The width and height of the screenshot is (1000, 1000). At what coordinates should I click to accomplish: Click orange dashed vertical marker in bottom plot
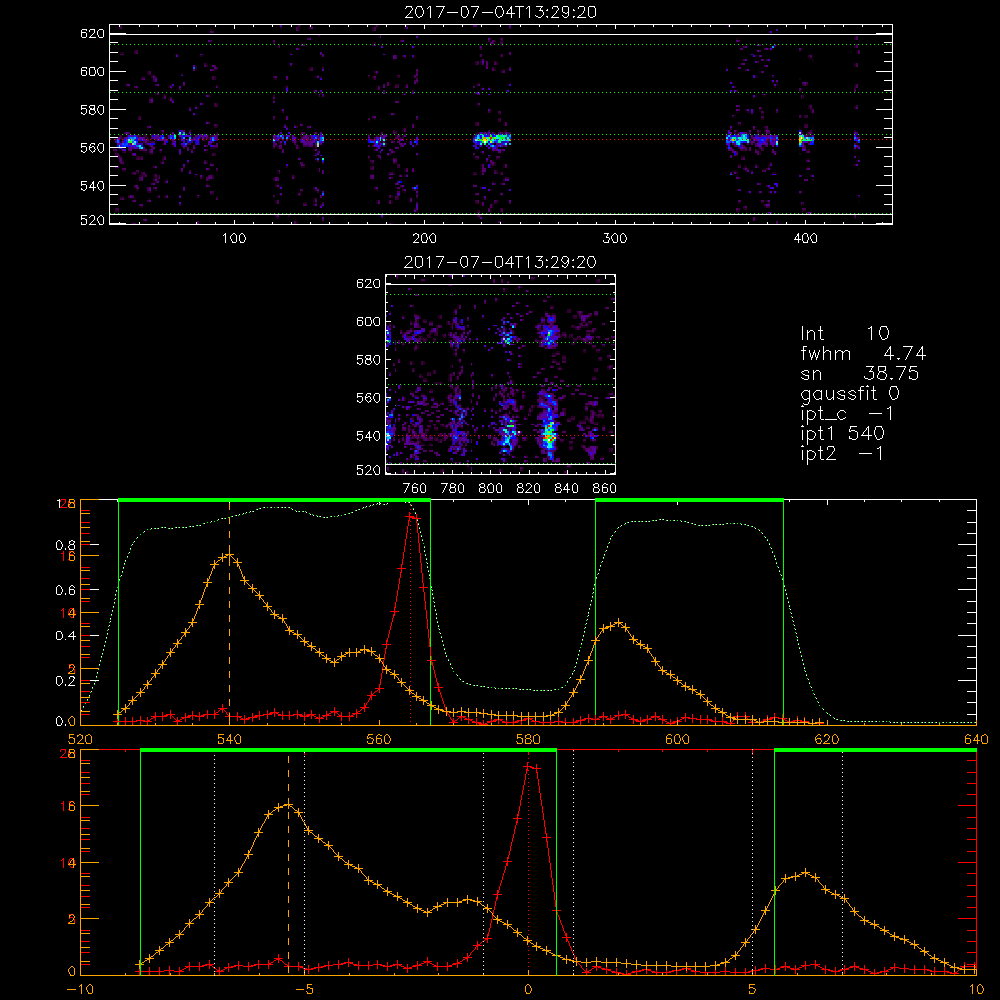click(288, 863)
